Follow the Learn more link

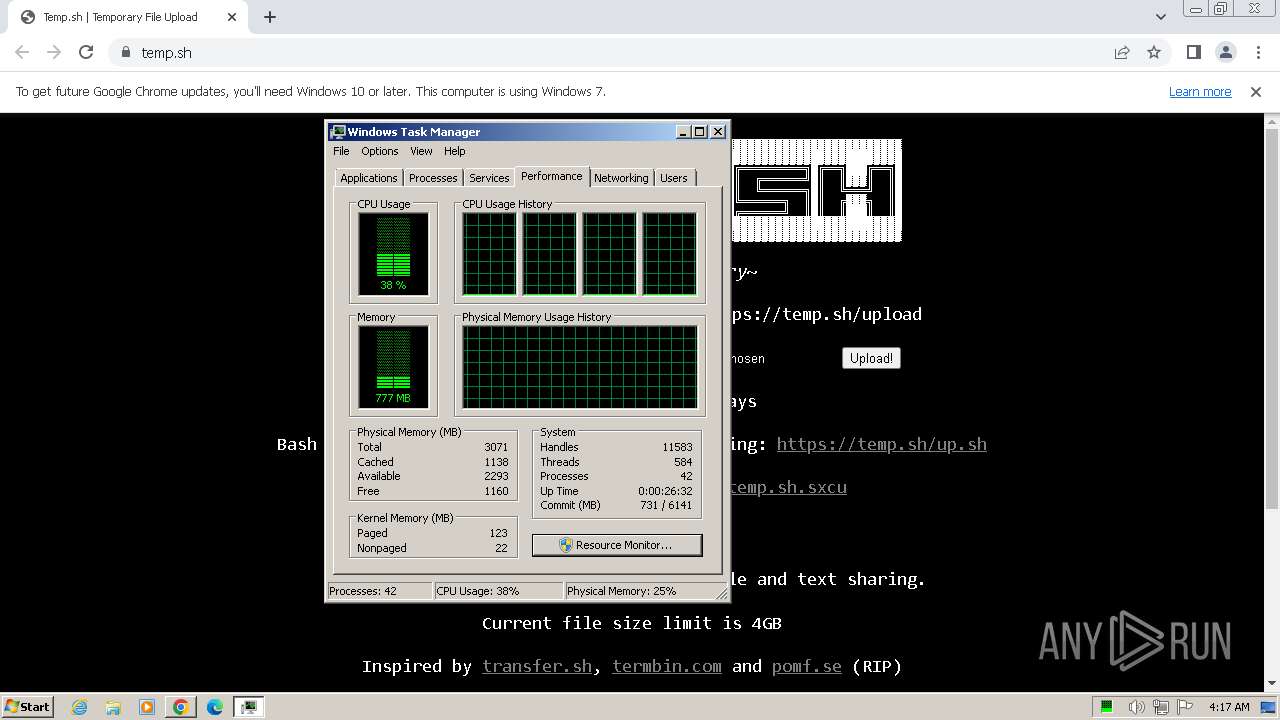coord(1200,91)
